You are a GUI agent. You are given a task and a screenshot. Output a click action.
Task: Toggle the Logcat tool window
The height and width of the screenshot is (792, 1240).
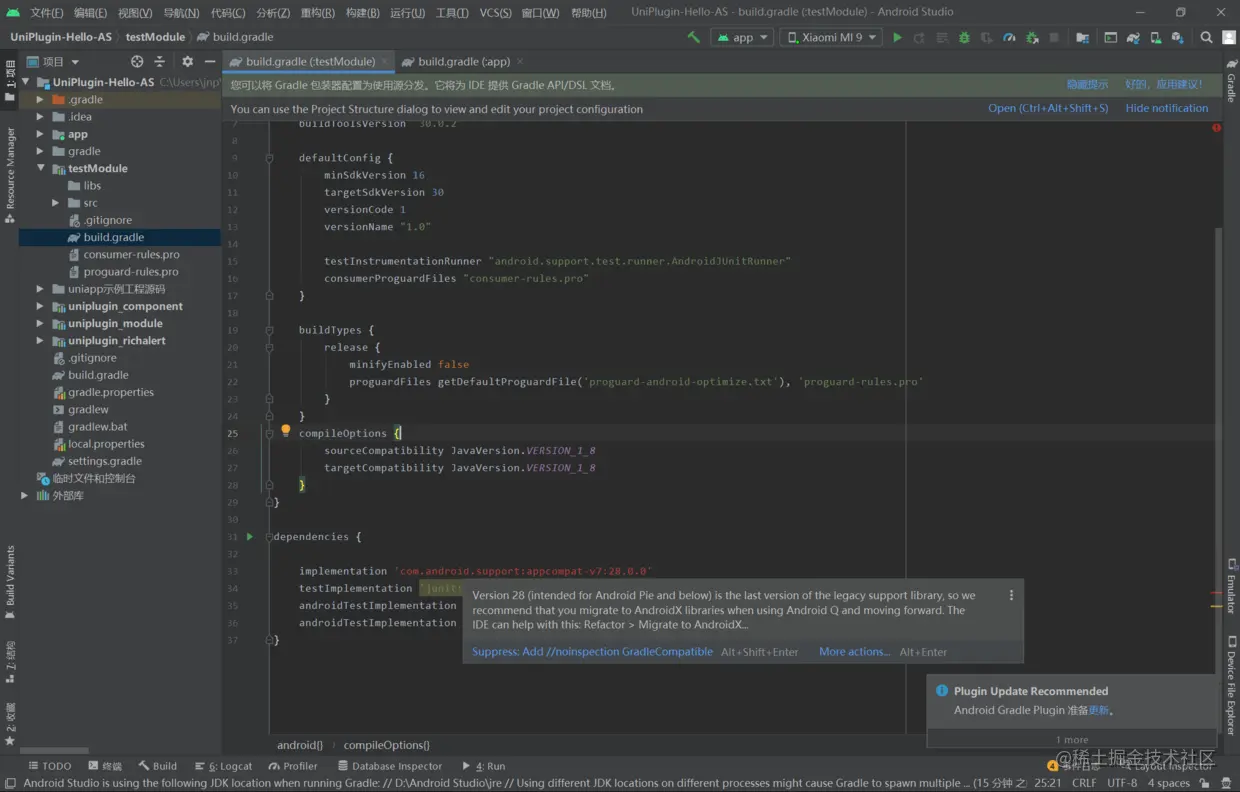222,766
